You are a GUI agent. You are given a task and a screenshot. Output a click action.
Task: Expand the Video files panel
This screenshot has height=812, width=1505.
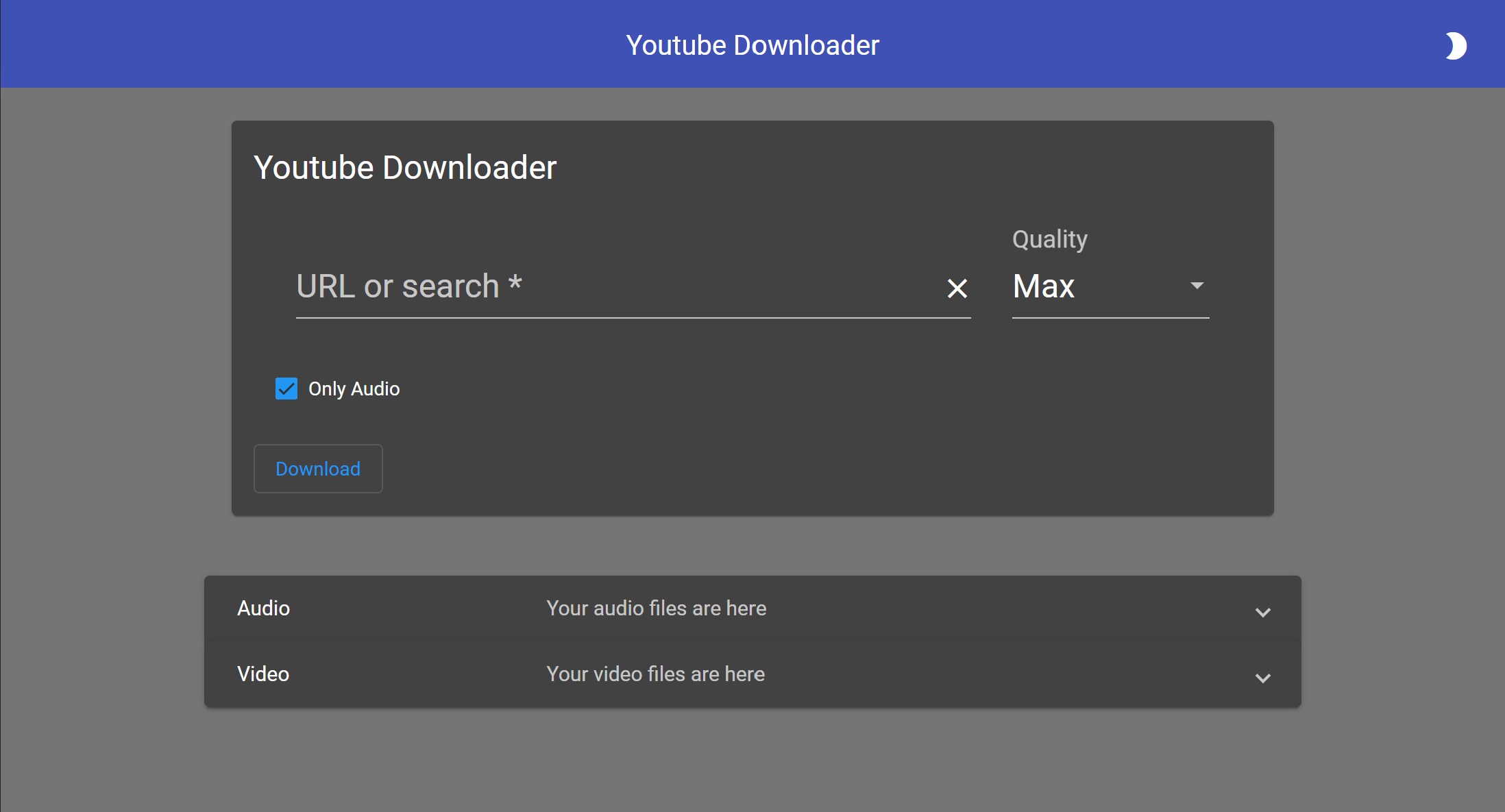coord(752,674)
